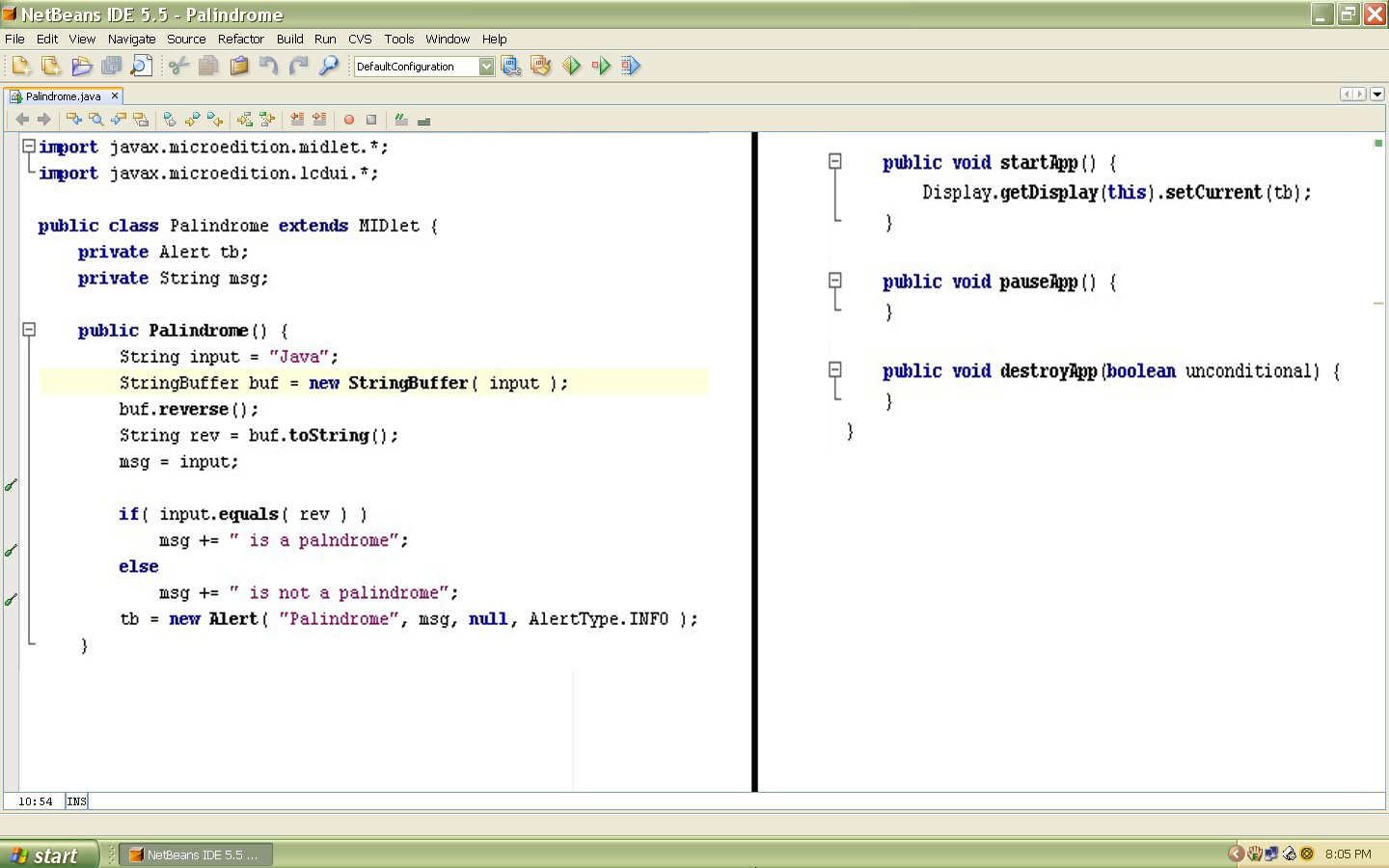Image resolution: width=1389 pixels, height=868 pixels.
Task: Uncomment the current line
Action: pos(423,120)
